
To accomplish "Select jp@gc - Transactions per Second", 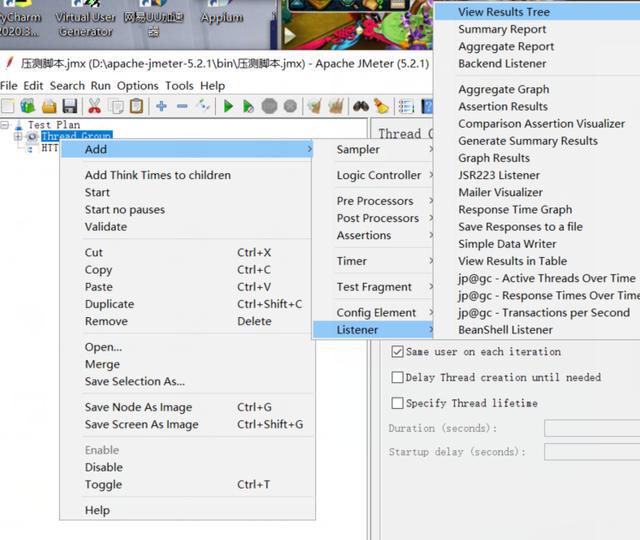I will pos(537,313).
